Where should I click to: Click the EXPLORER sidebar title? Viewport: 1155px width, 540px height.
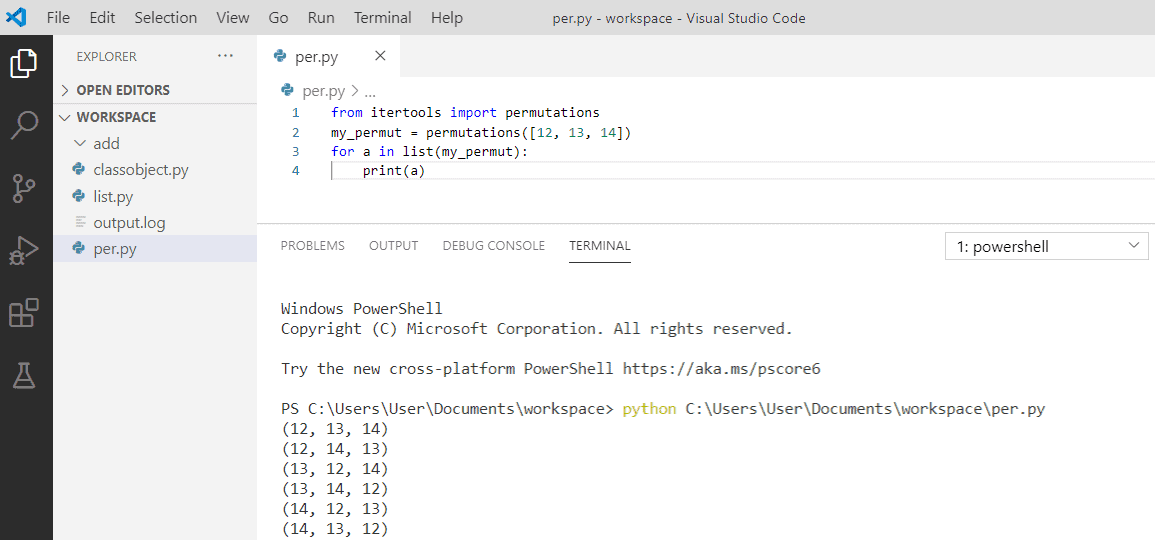pyautogui.click(x=107, y=57)
